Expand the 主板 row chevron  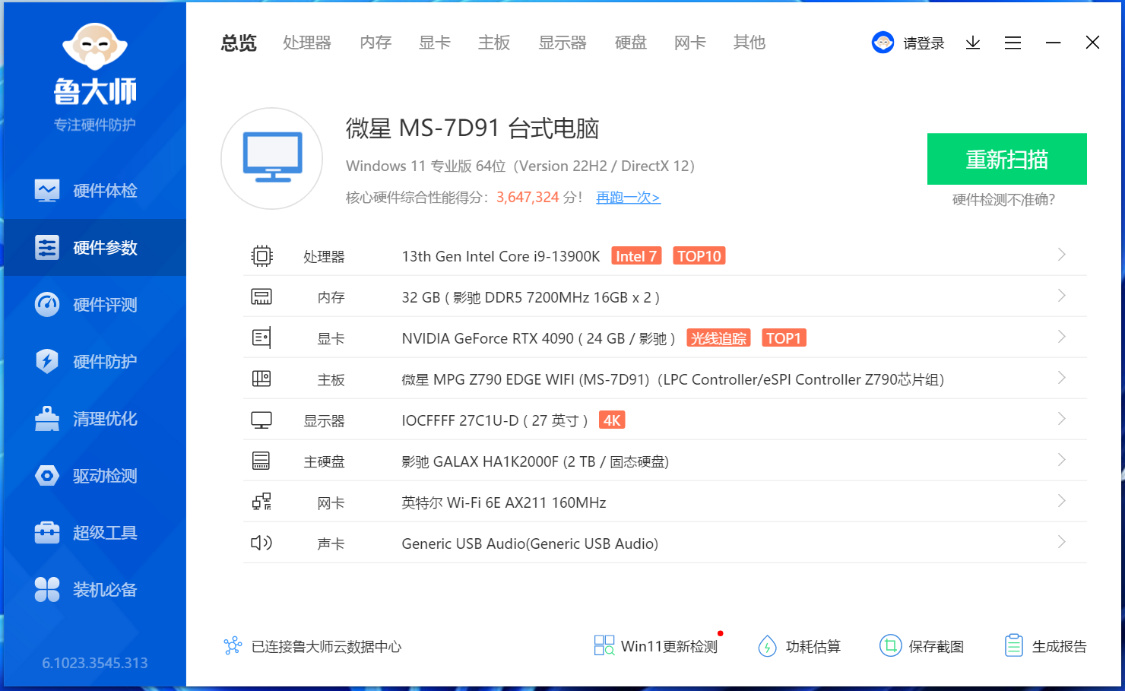coord(1062,377)
